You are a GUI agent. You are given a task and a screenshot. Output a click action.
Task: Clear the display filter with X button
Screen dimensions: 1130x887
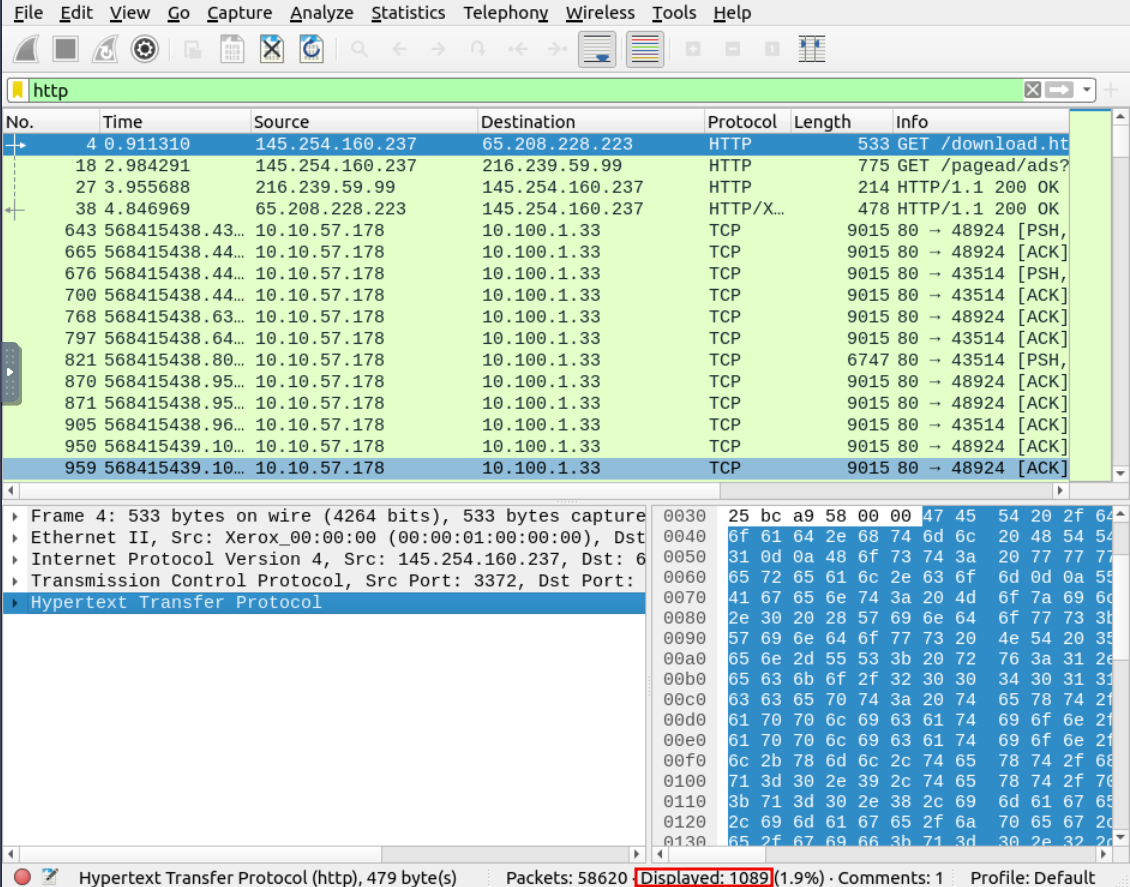click(x=1033, y=90)
